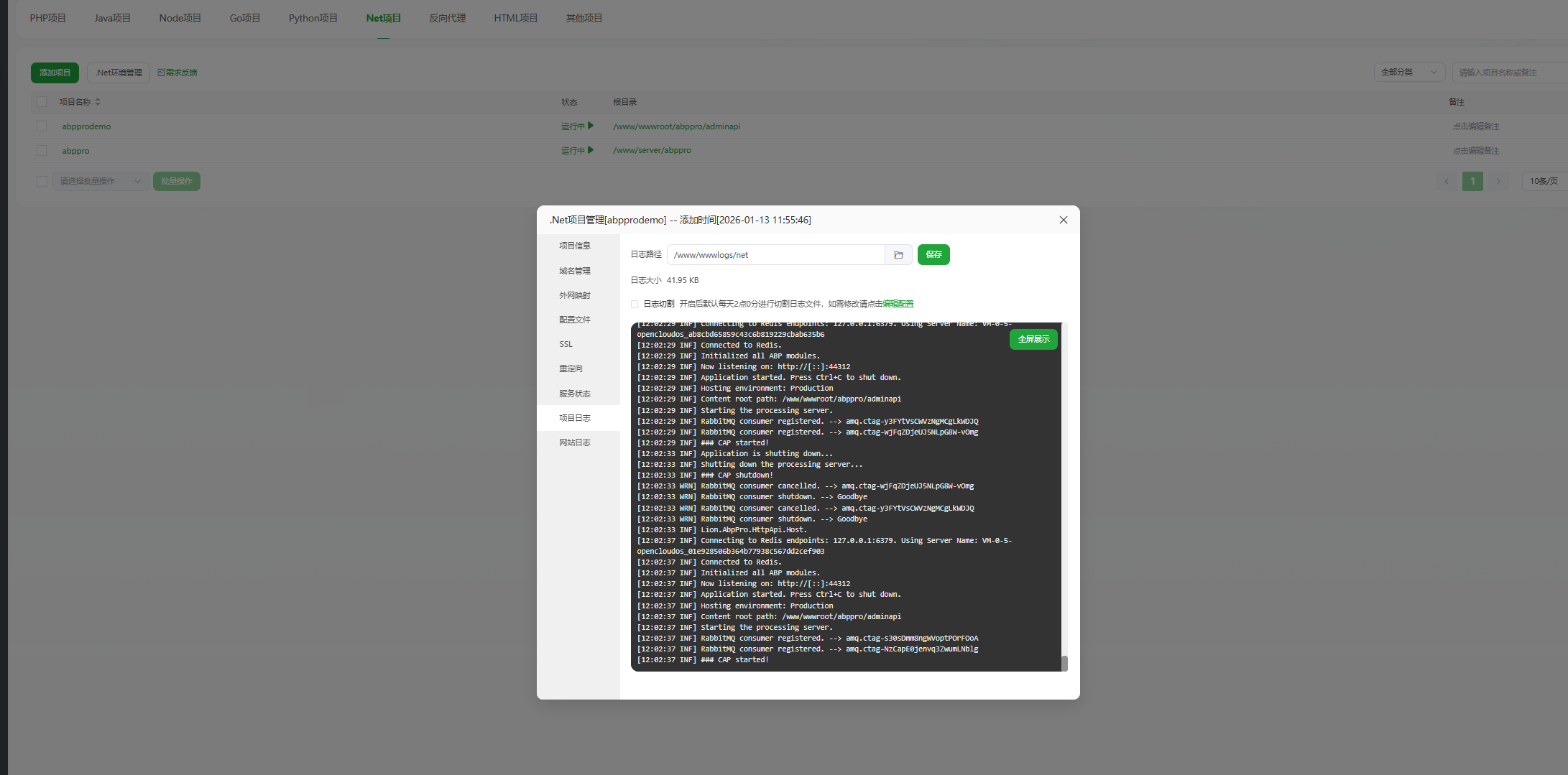Switch to the Java项目 tab
Viewport: 1568px width, 775px height.
tap(112, 18)
